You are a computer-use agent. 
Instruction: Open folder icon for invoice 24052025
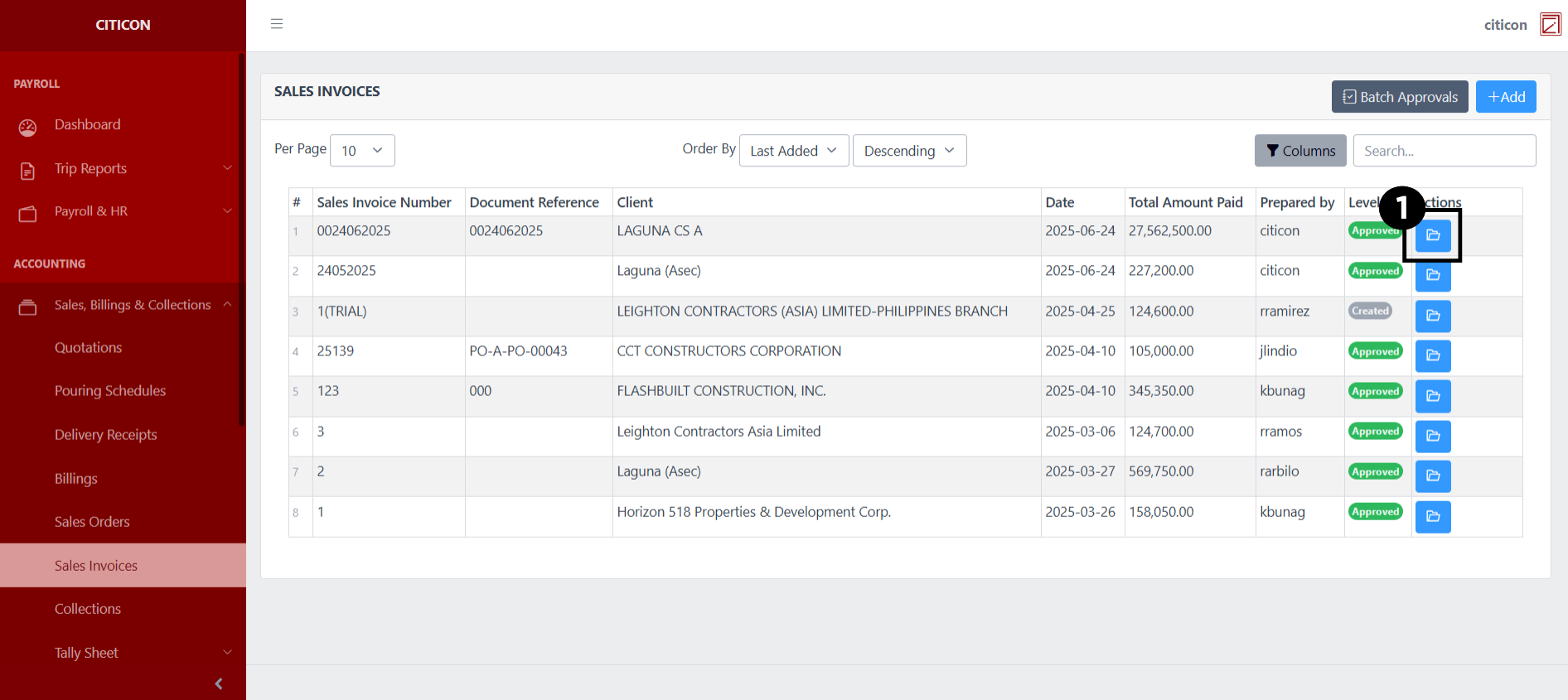click(x=1433, y=275)
